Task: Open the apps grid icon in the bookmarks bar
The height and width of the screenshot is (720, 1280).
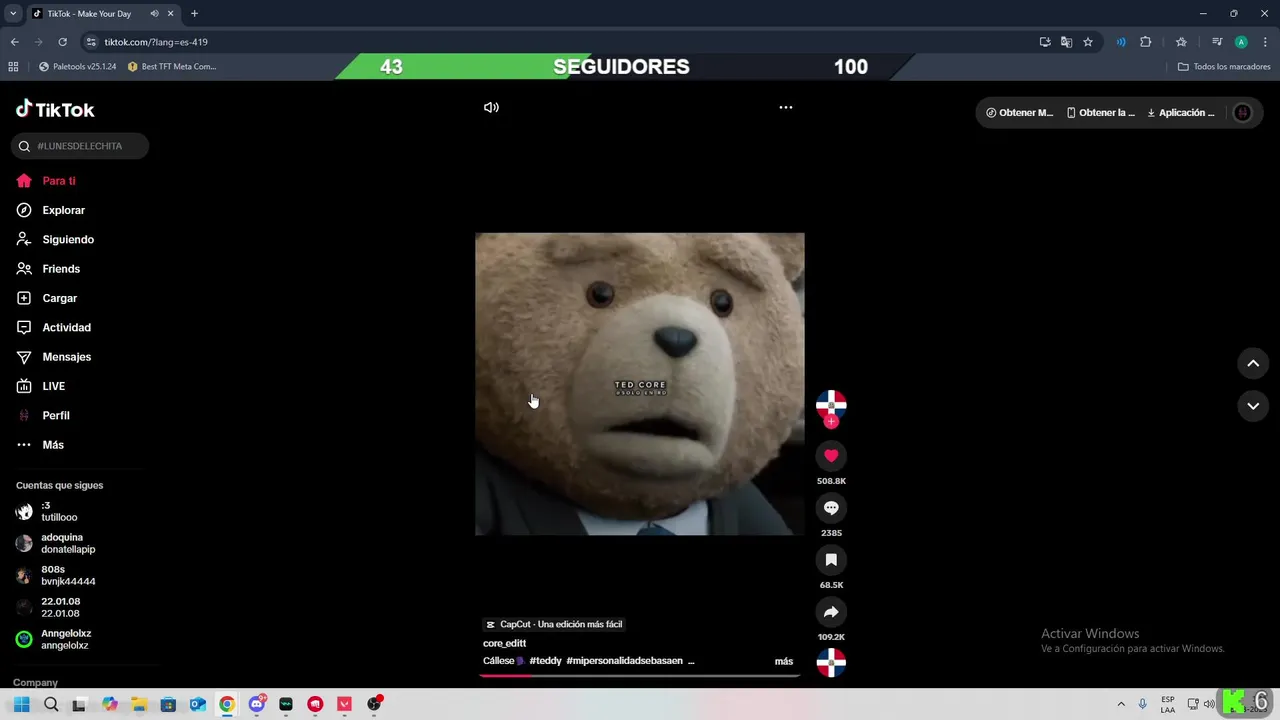Action: (13, 67)
